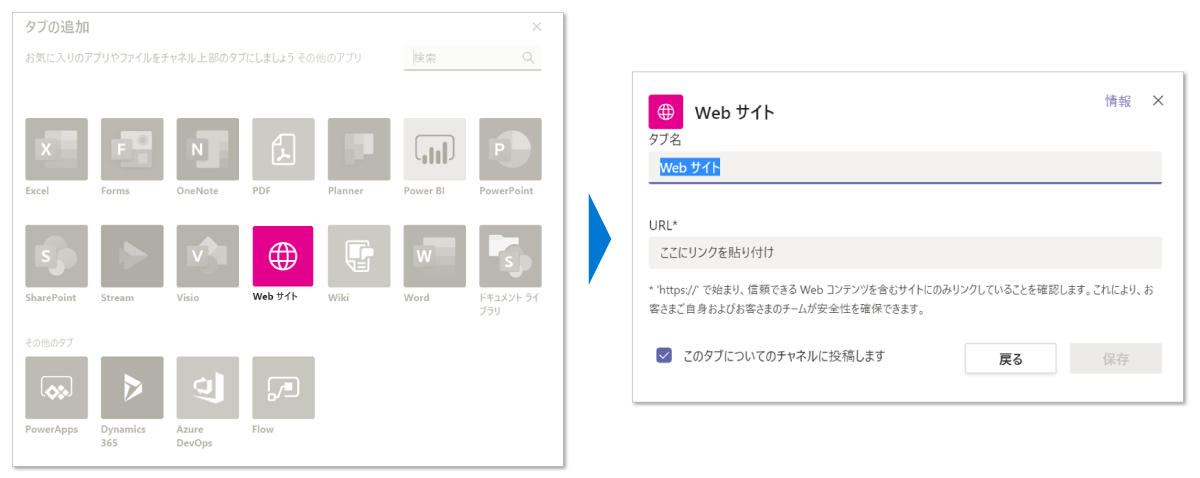Click the search magnifier icon
Viewport: 1200px width, 478px height.
[528, 58]
